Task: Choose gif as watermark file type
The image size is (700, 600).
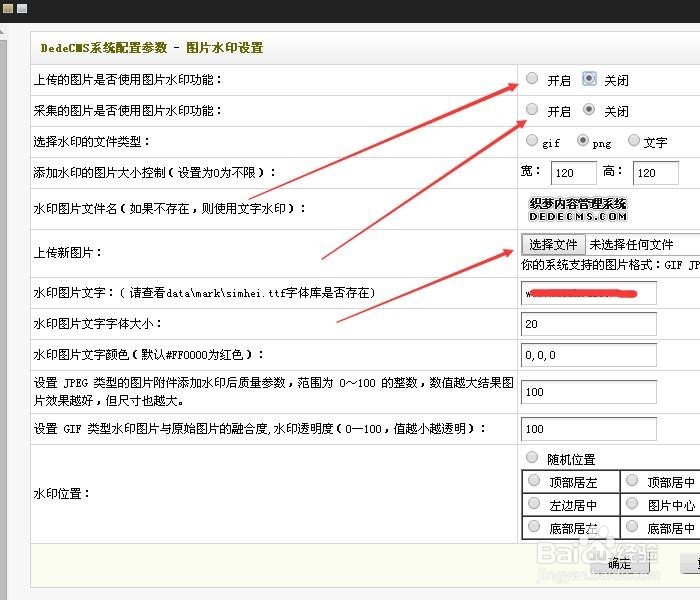Action: (x=532, y=140)
